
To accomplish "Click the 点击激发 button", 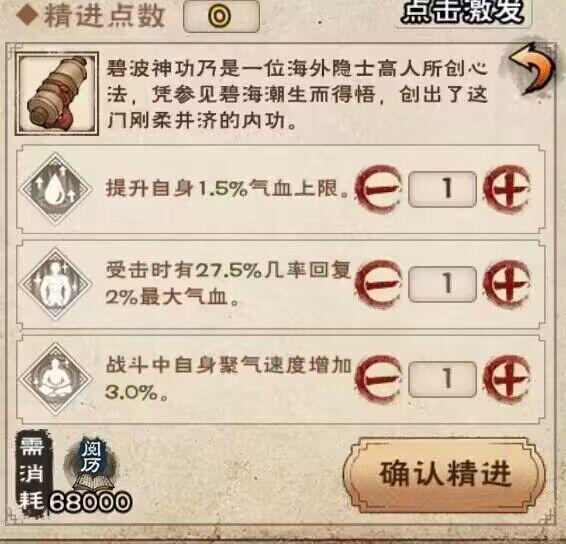I will tap(463, 12).
